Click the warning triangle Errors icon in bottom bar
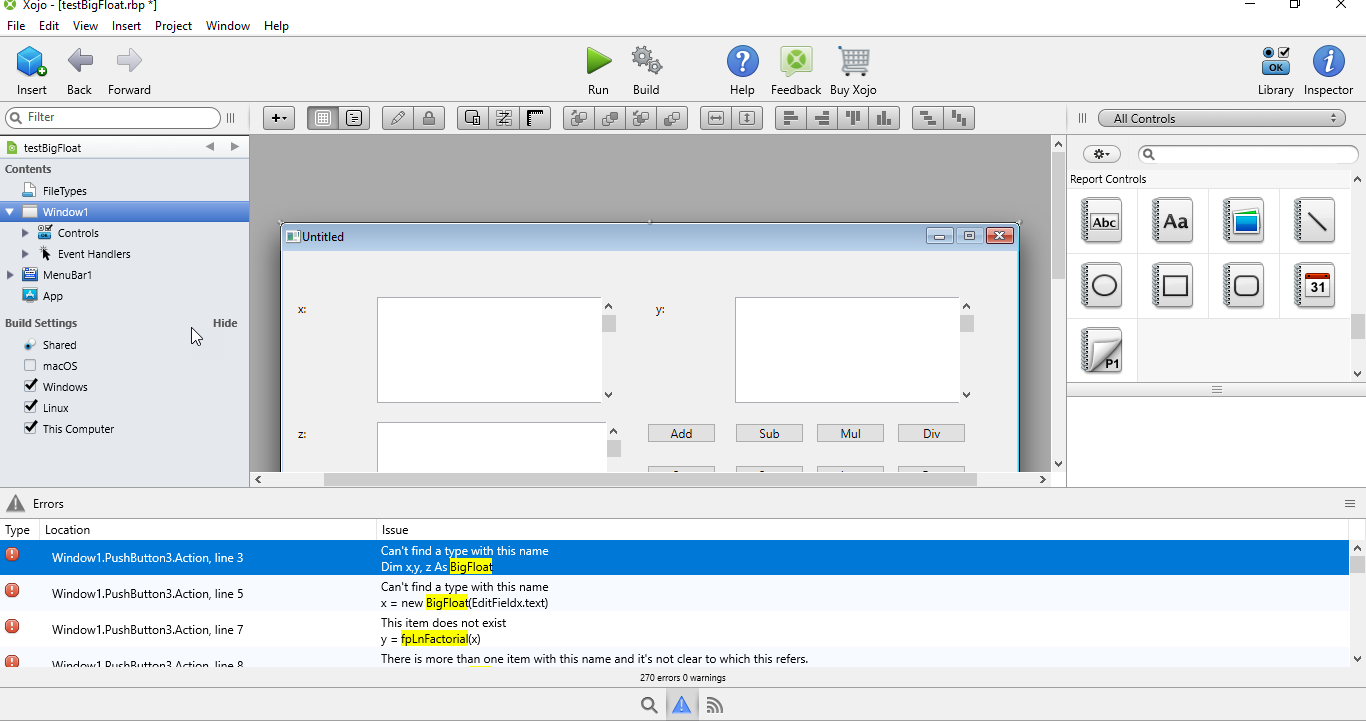This screenshot has height=721, width=1366. pyautogui.click(x=682, y=705)
